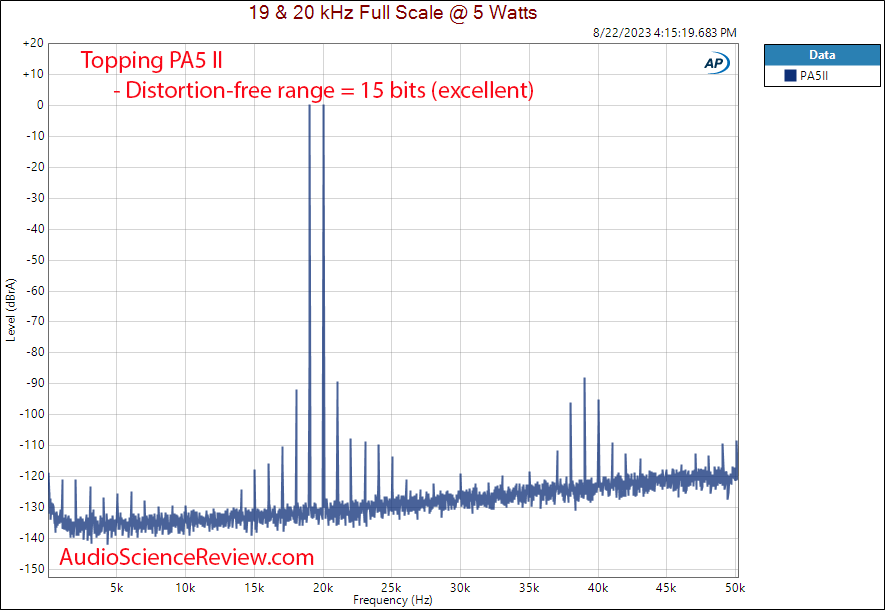Image resolution: width=885 pixels, height=610 pixels.
Task: Click the Data legend header
Action: [822, 55]
